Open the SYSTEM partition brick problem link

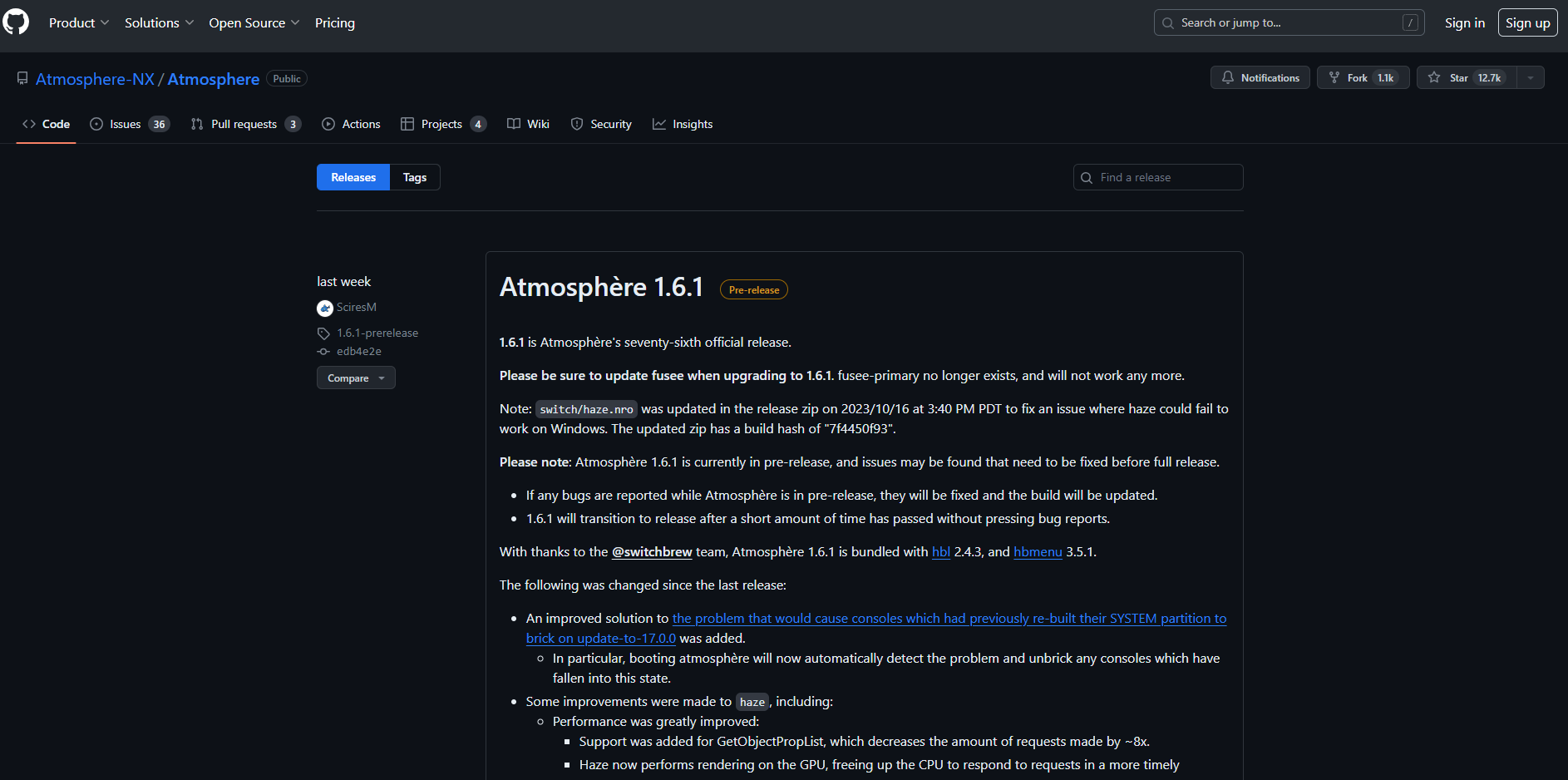click(x=876, y=628)
